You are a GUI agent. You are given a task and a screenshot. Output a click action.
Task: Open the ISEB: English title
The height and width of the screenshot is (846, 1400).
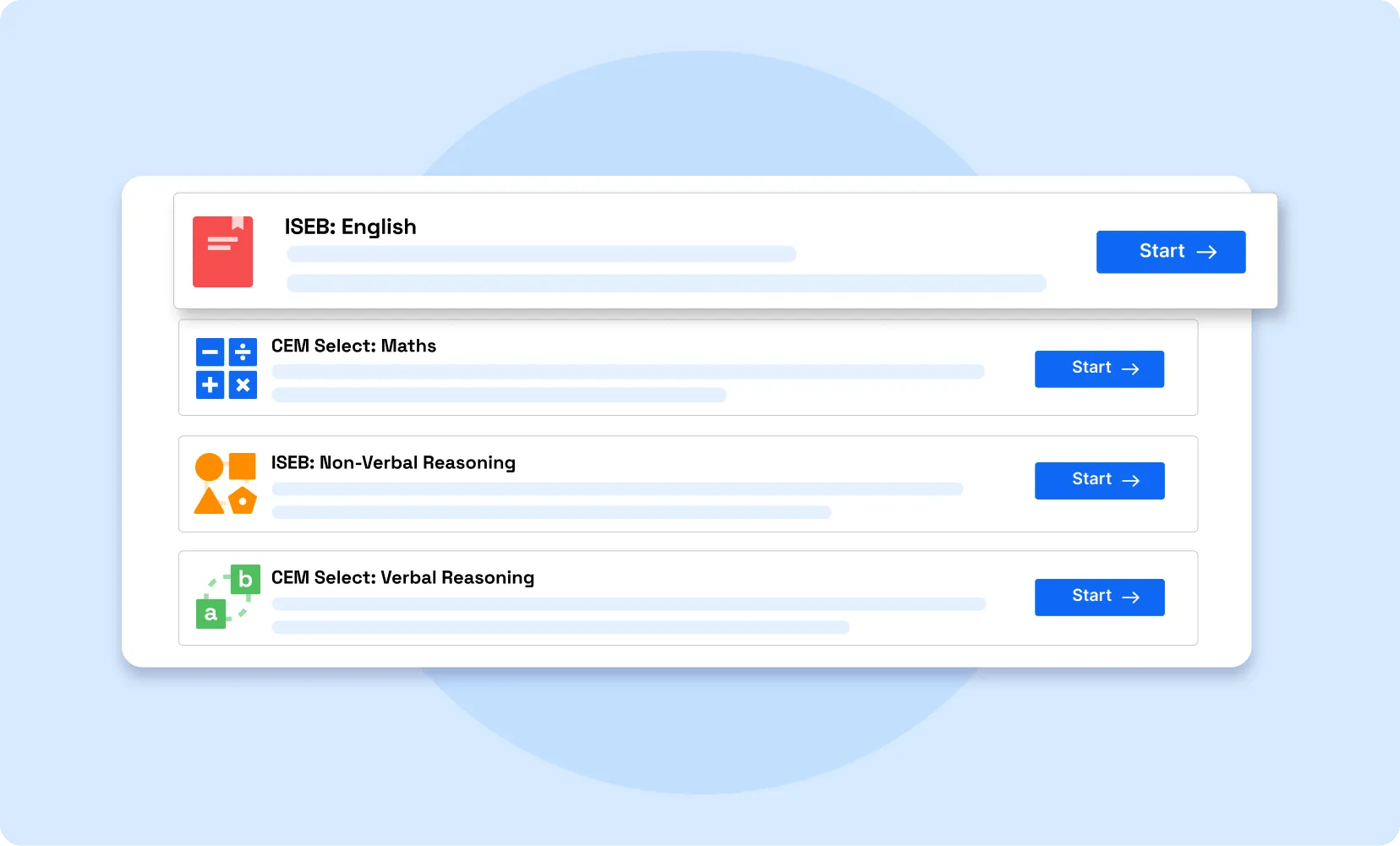pyautogui.click(x=350, y=227)
